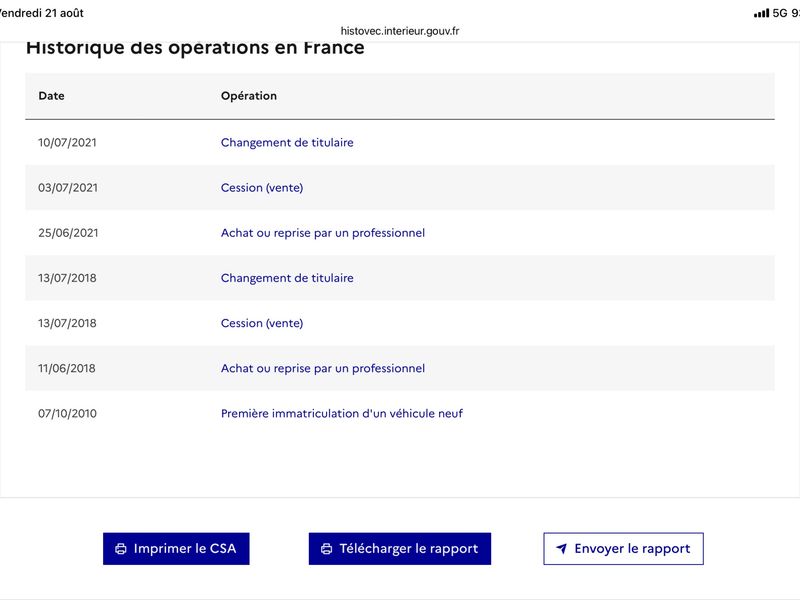This screenshot has height=600, width=800.
Task: Select the 07/10/2010 date cell
Action: click(67, 413)
